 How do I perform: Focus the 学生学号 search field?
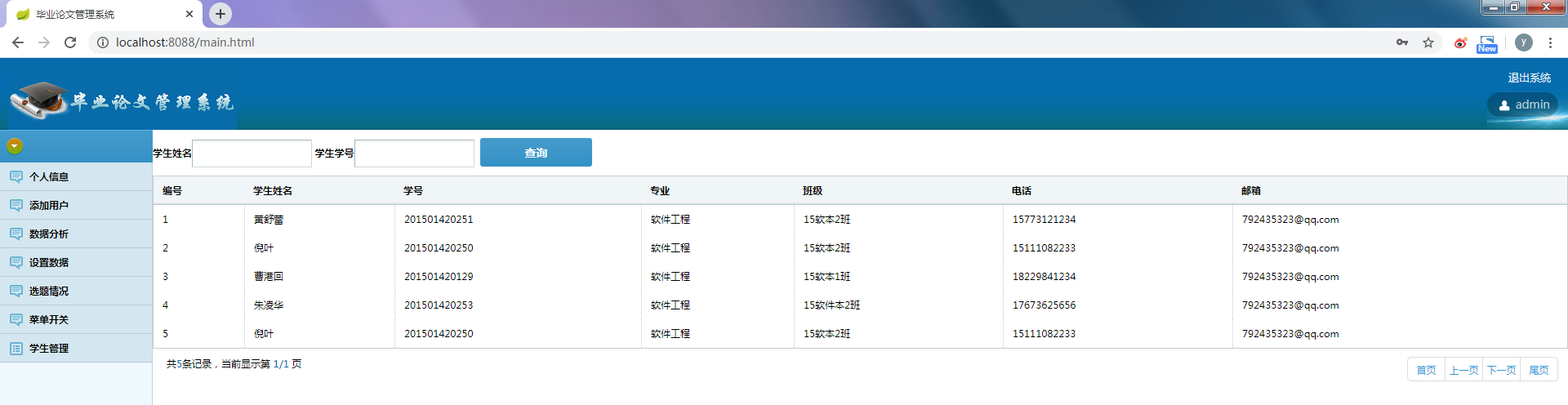click(x=414, y=154)
